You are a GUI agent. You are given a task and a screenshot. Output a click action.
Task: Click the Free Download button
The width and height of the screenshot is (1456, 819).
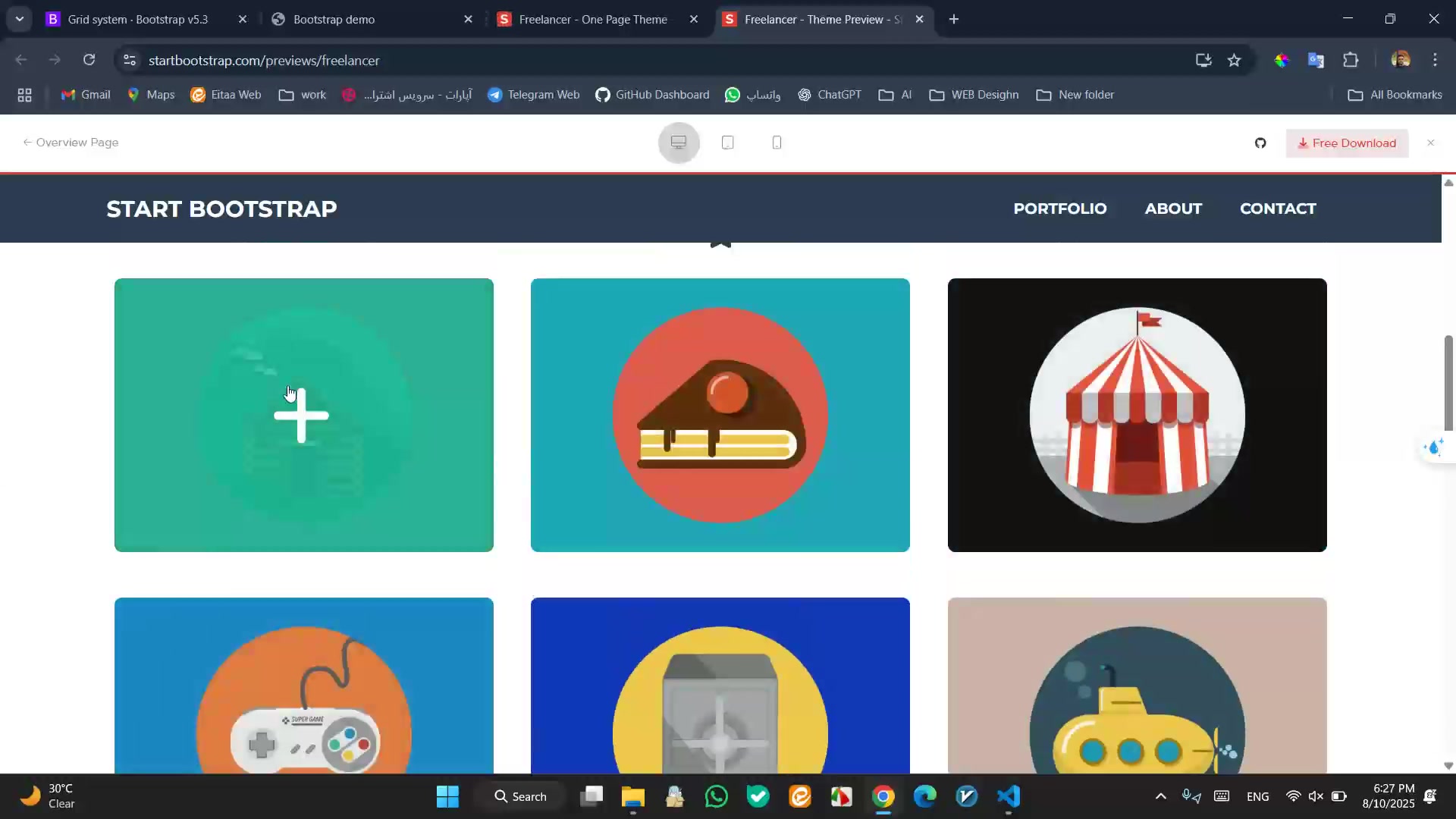[1347, 143]
